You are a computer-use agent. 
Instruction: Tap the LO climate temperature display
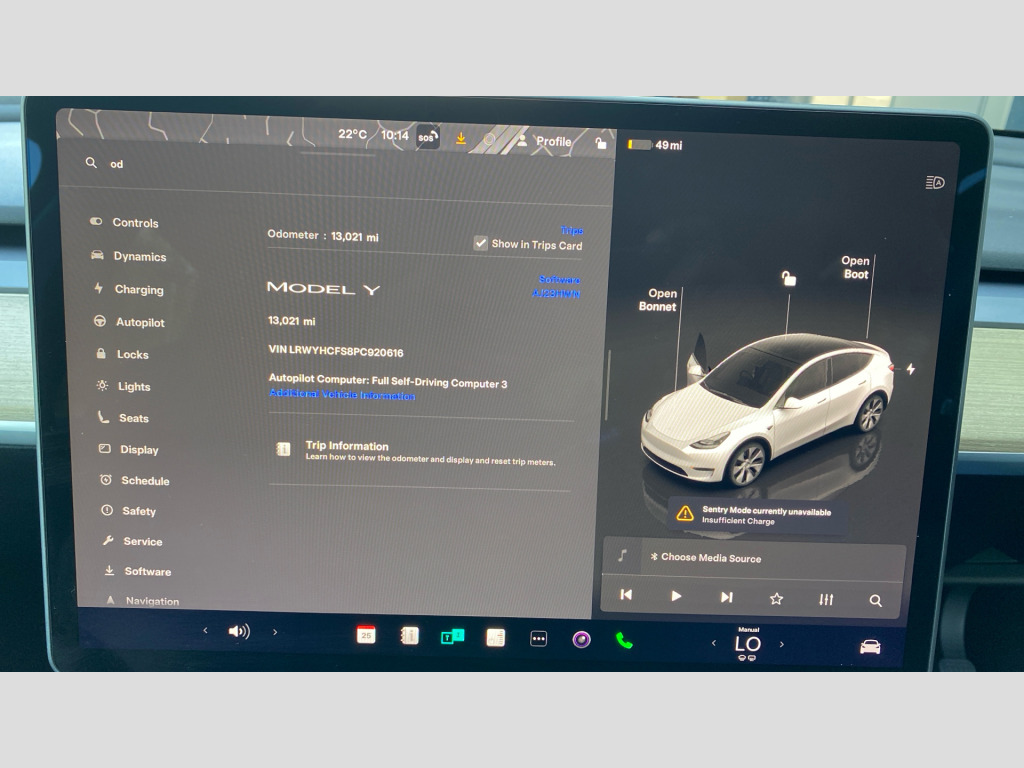748,645
